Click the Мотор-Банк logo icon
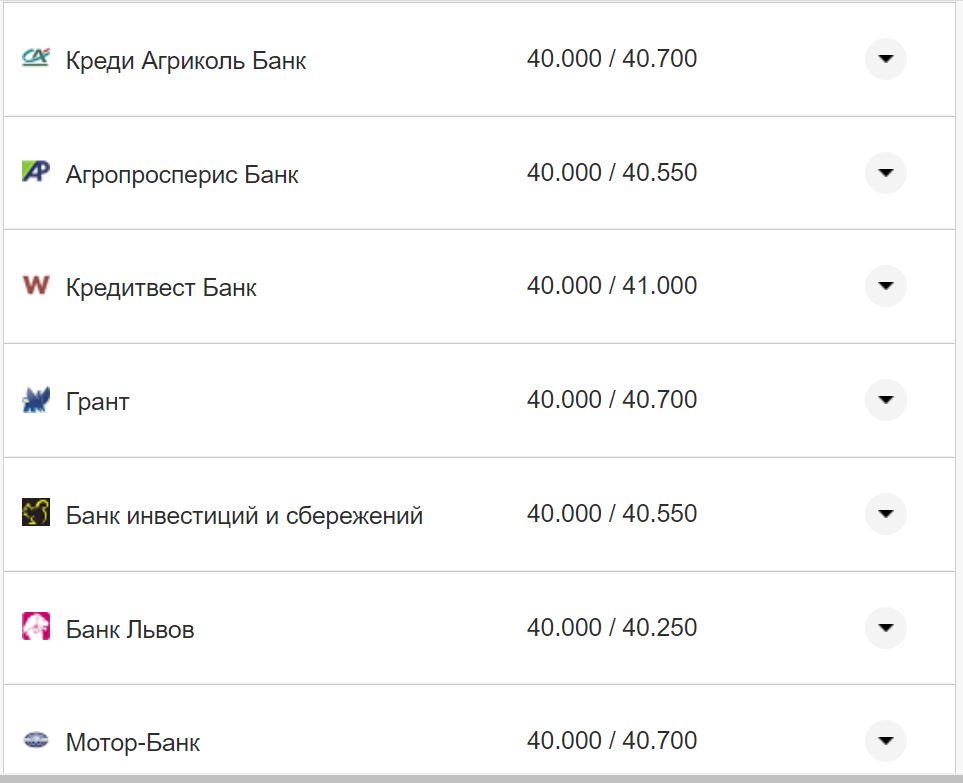The image size is (963, 783). click(x=36, y=740)
